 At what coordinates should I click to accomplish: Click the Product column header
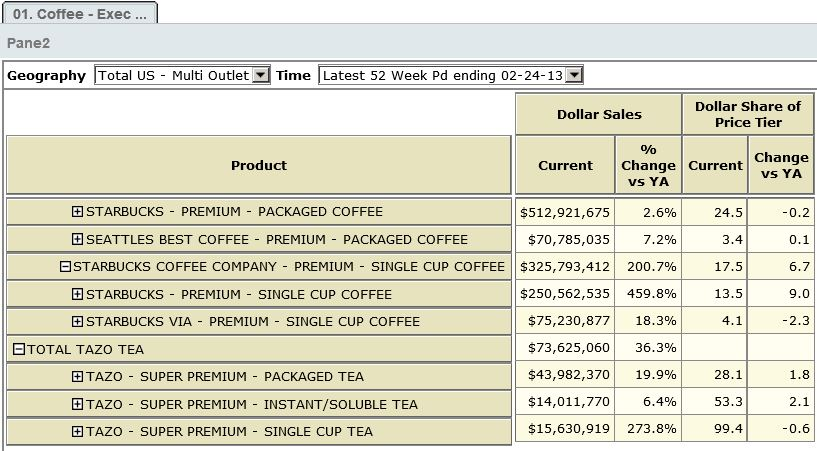coord(258,165)
